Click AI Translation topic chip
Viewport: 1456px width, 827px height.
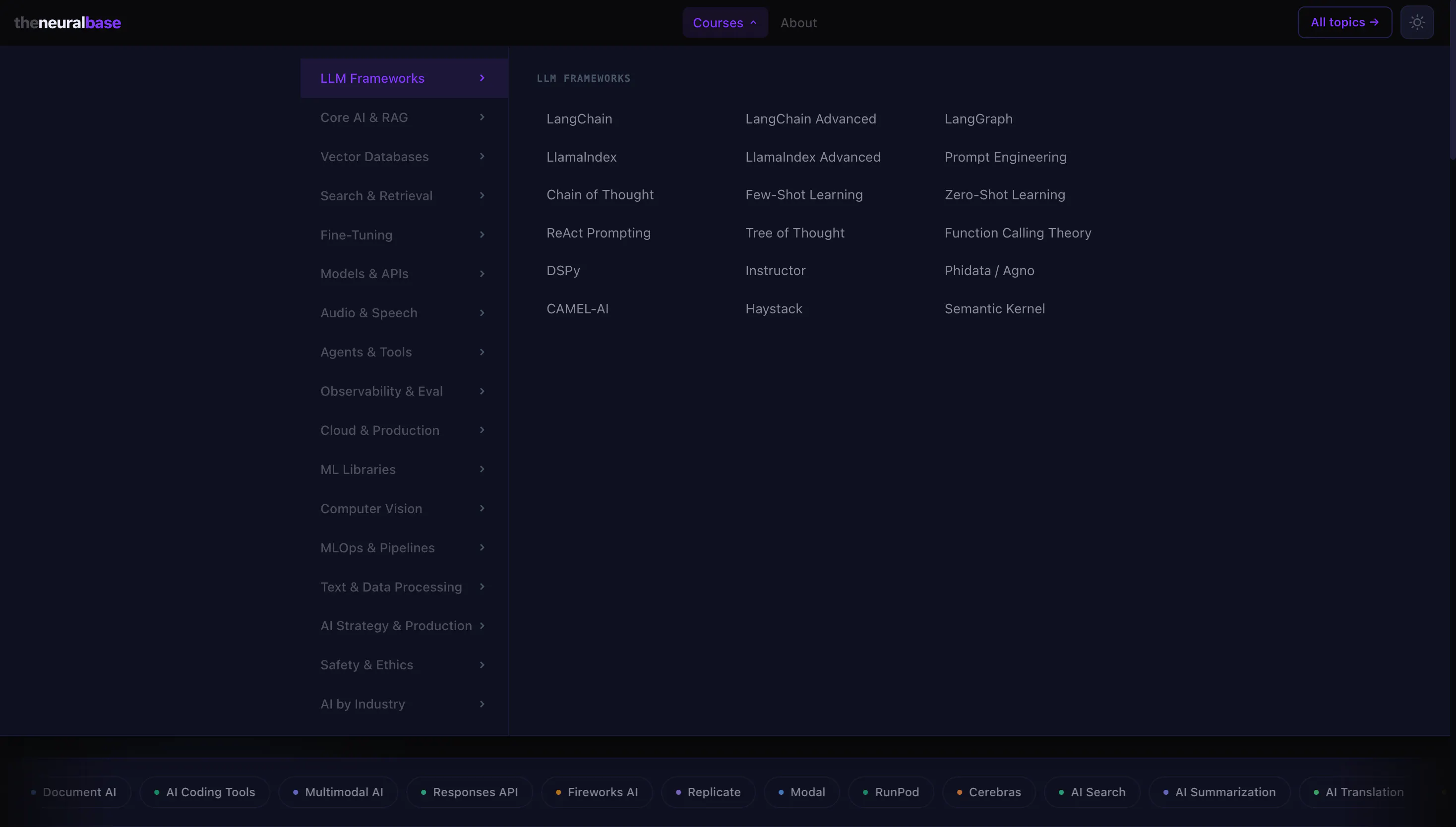(x=1358, y=792)
